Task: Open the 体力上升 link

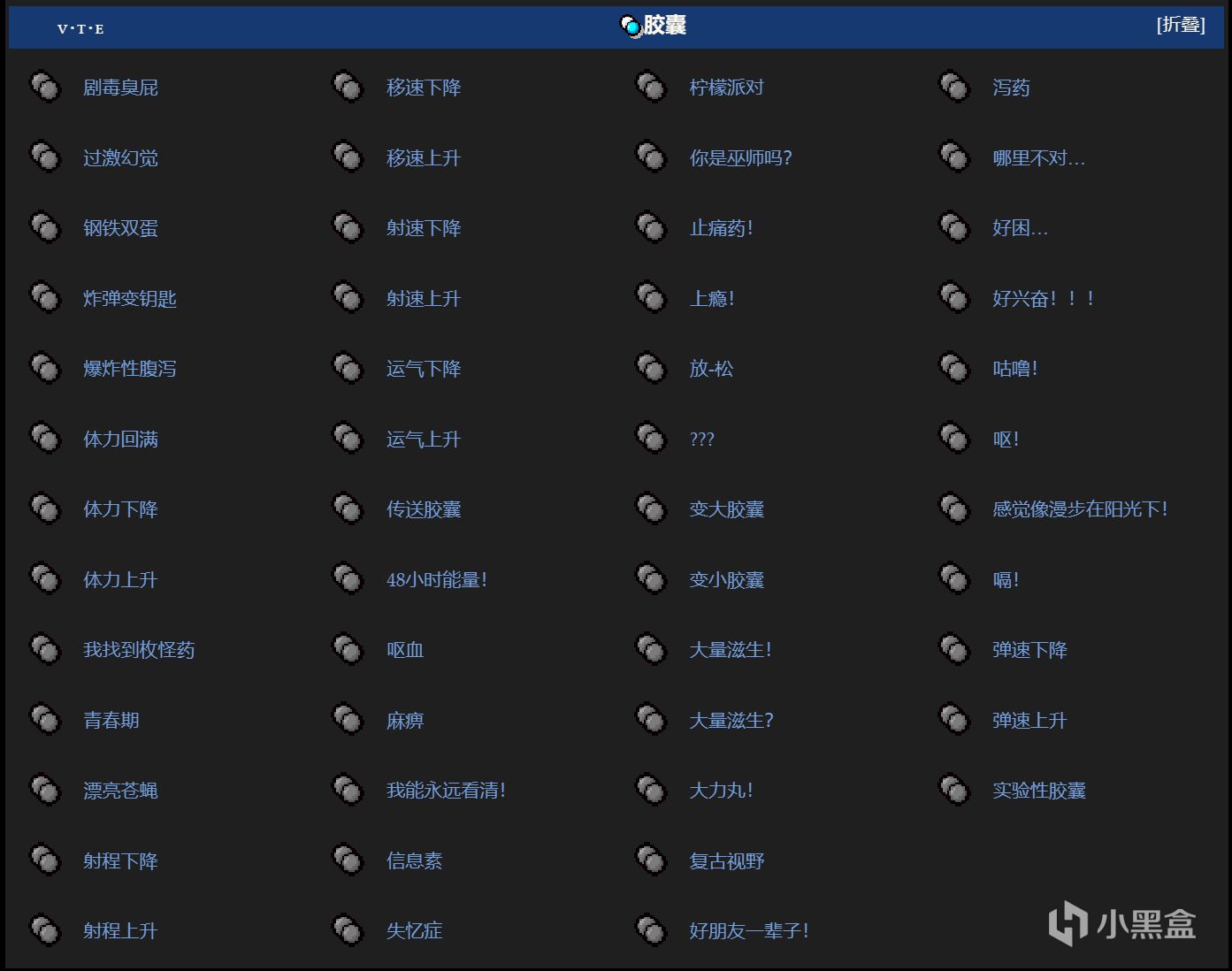Action: 120,580
